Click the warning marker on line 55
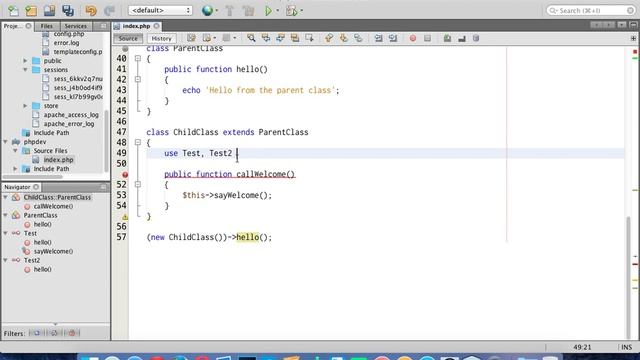 click(125, 217)
